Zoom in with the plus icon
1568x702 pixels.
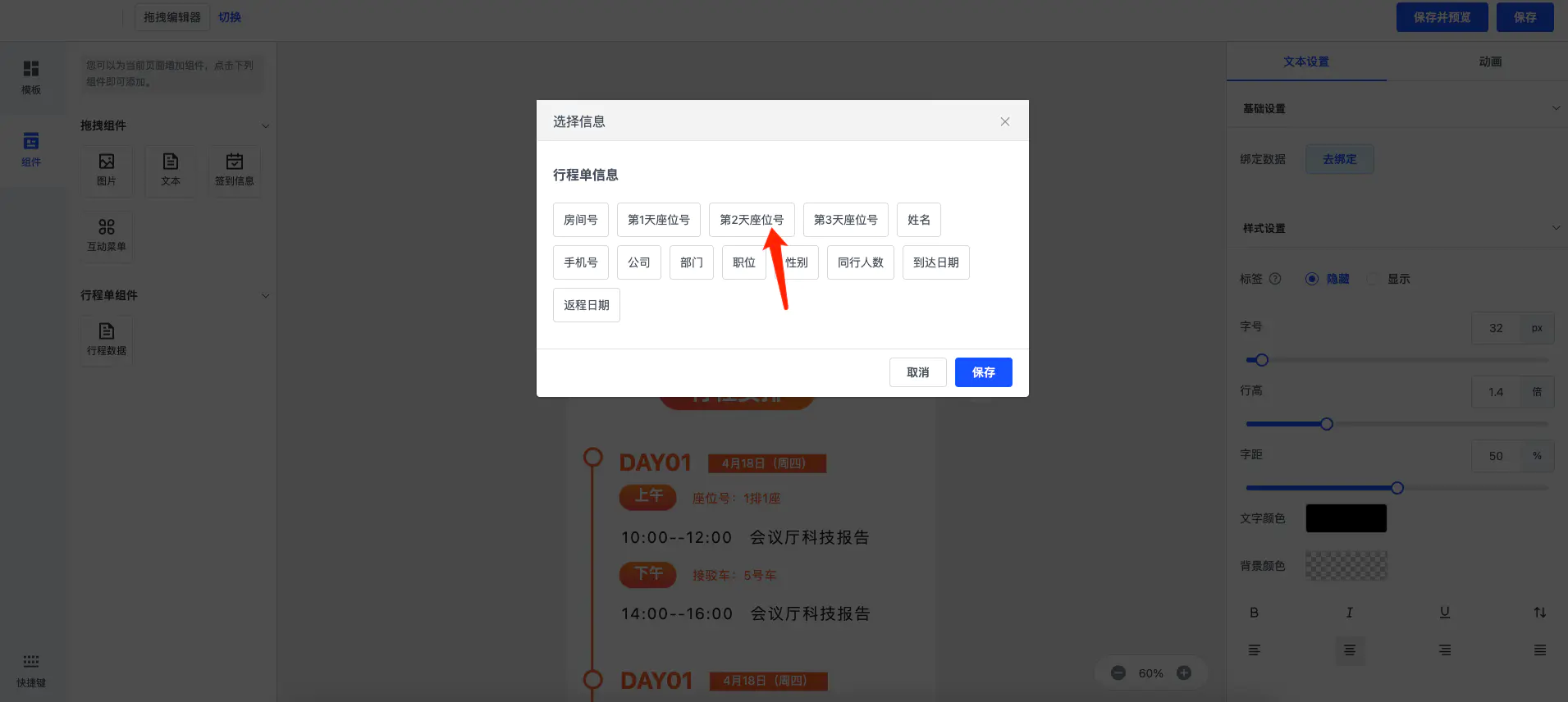pyautogui.click(x=1184, y=673)
